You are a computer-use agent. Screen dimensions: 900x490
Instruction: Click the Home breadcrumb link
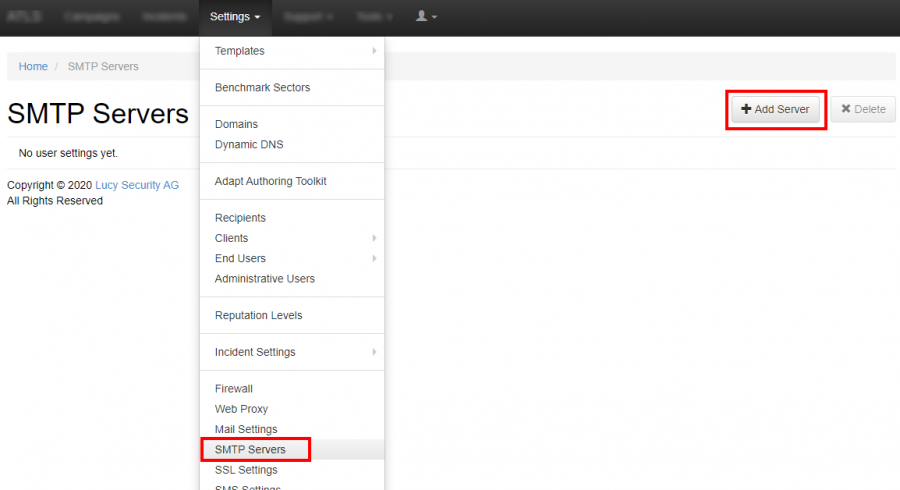(33, 67)
